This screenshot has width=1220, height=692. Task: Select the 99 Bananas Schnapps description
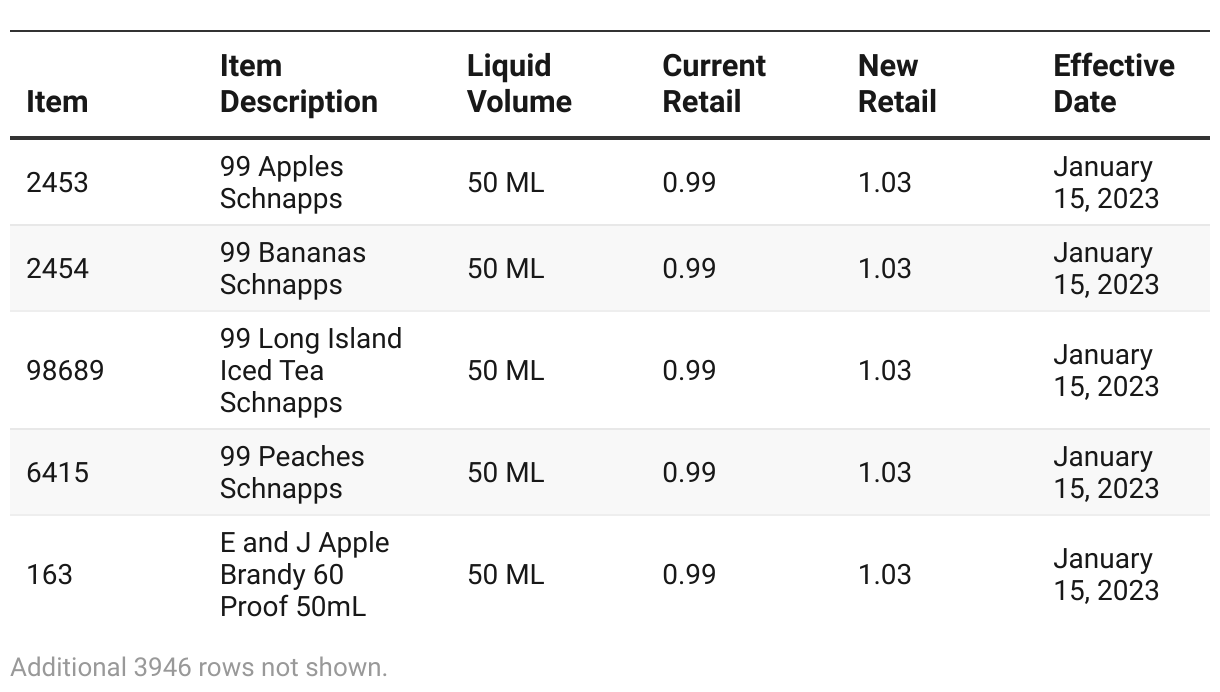(x=293, y=269)
